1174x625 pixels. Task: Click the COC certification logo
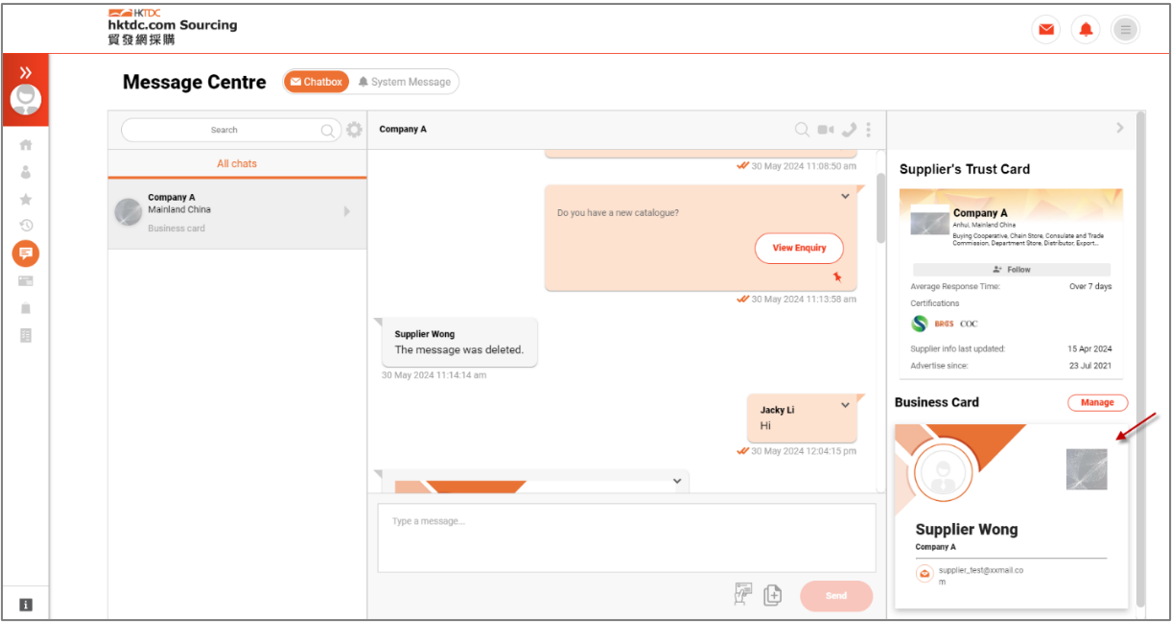click(x=969, y=324)
